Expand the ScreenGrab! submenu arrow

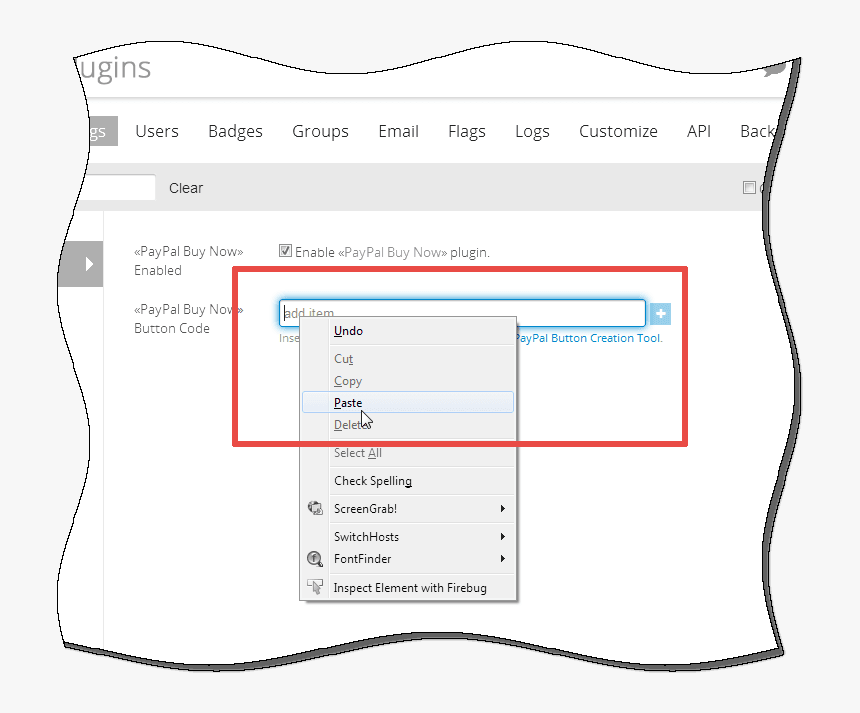(502, 508)
